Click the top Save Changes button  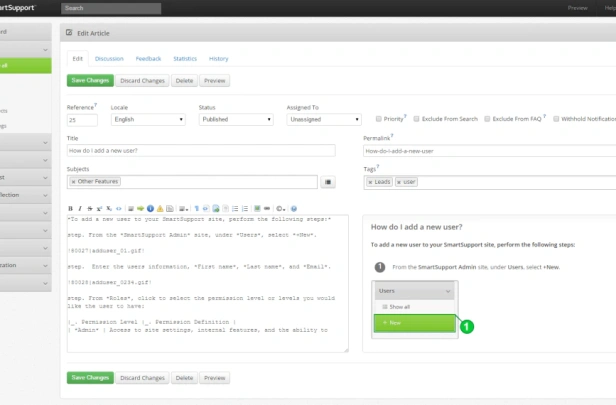[90, 81]
